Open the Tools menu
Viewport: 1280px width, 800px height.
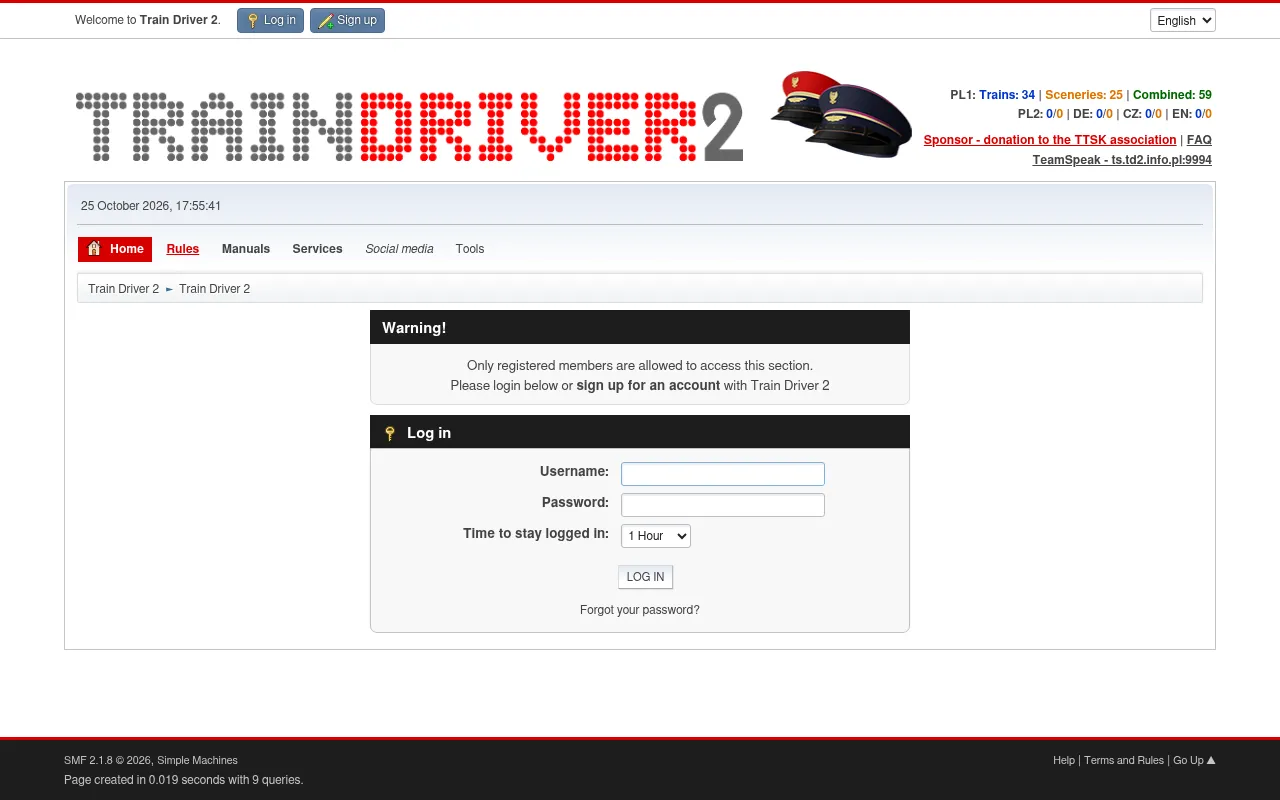pos(470,249)
